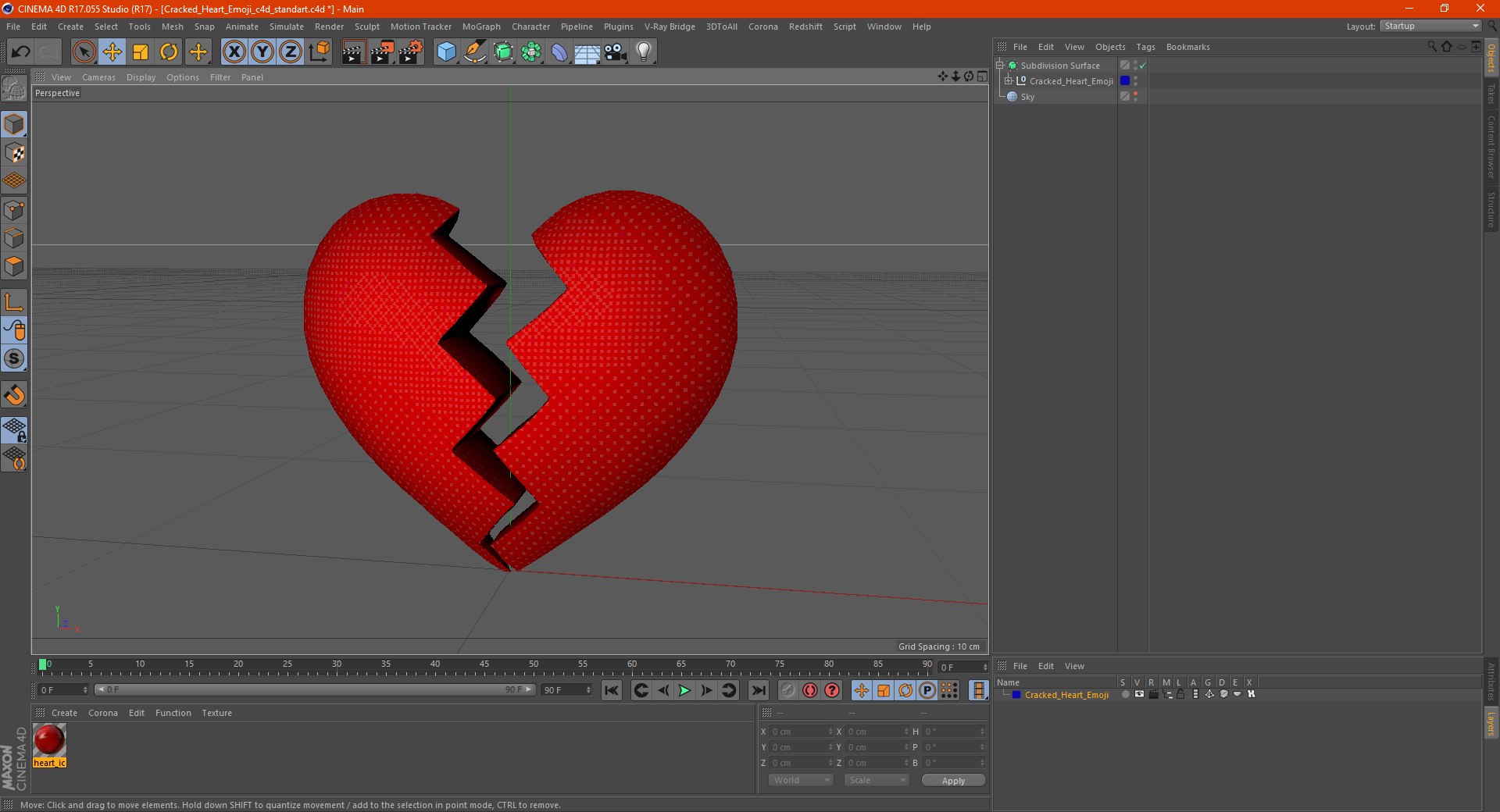This screenshot has width=1500, height=812.
Task: Click frame 45 on the timeline ruler
Action: 484,666
